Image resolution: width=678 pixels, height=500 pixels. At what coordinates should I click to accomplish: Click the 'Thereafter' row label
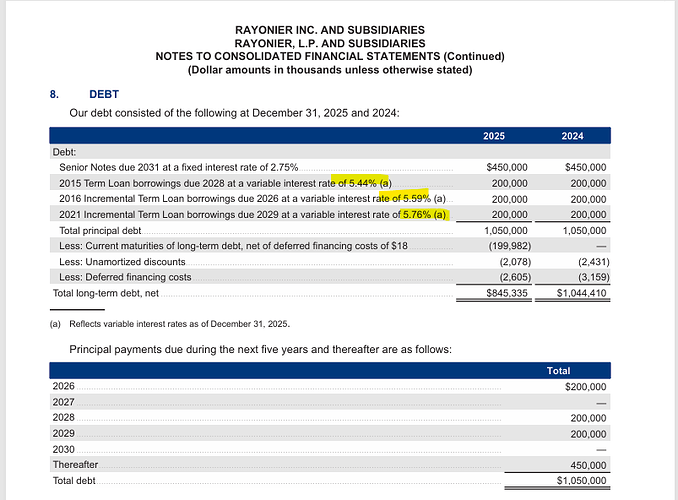pos(75,465)
